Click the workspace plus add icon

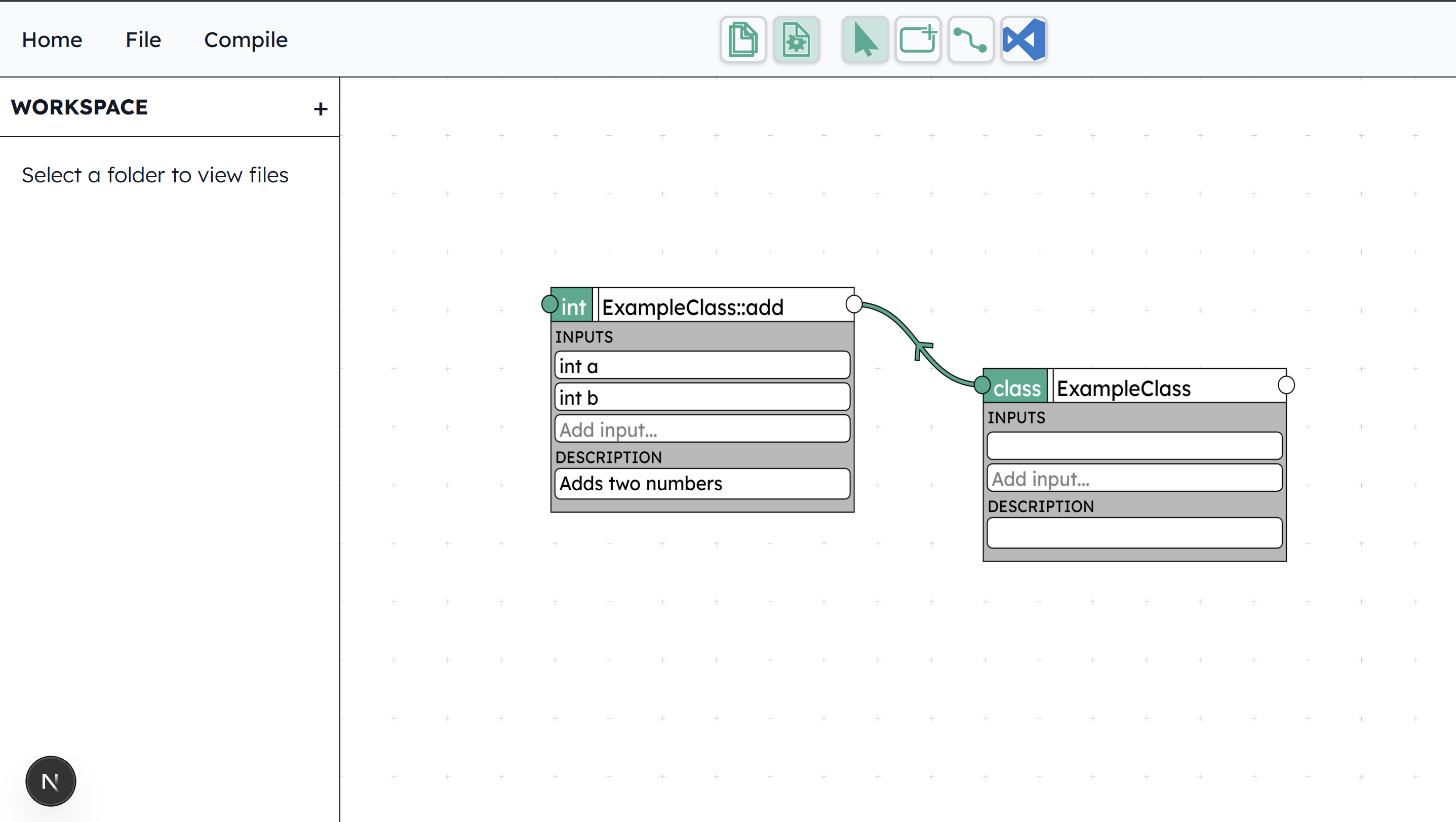pyautogui.click(x=321, y=108)
